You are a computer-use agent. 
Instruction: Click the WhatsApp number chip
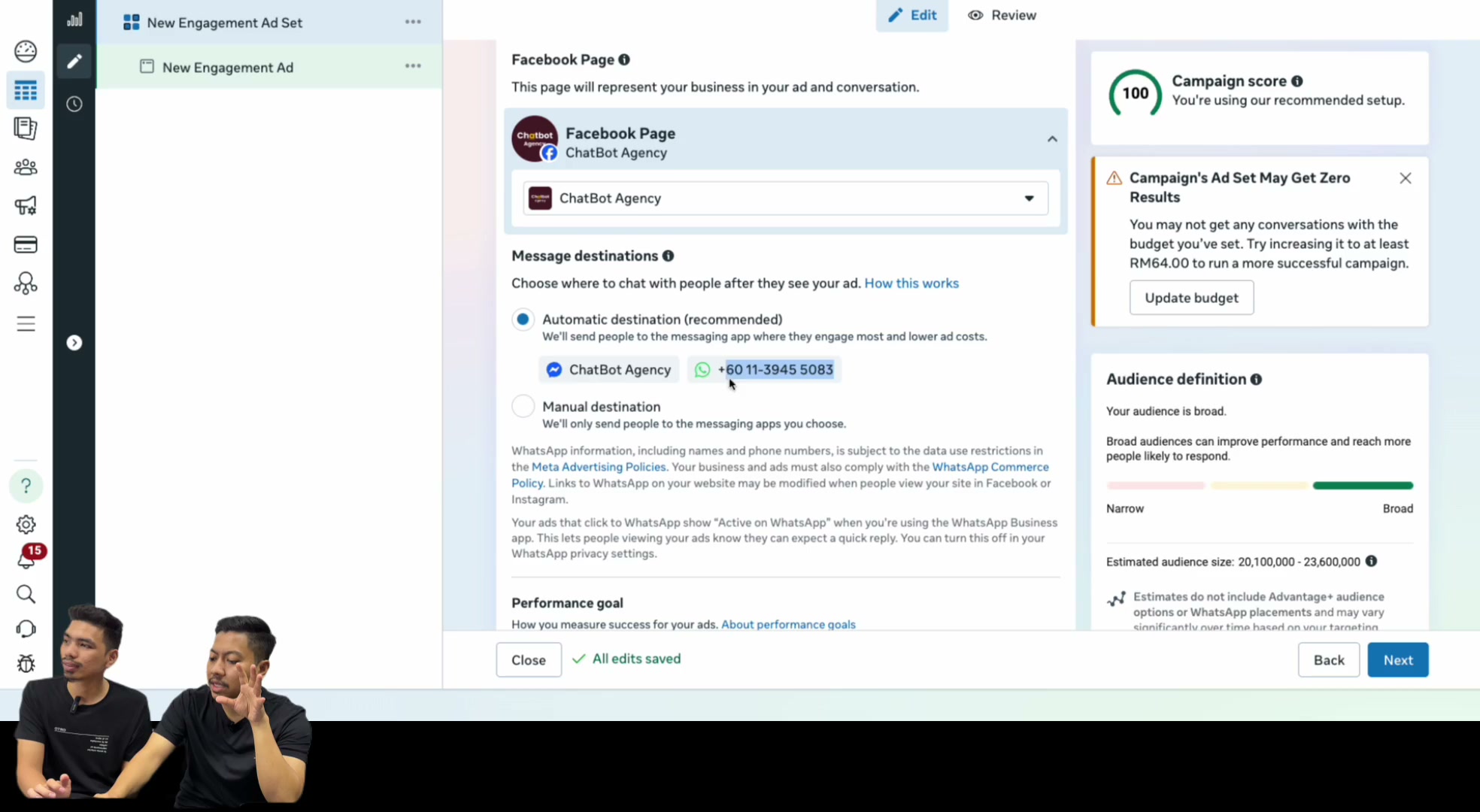click(764, 370)
